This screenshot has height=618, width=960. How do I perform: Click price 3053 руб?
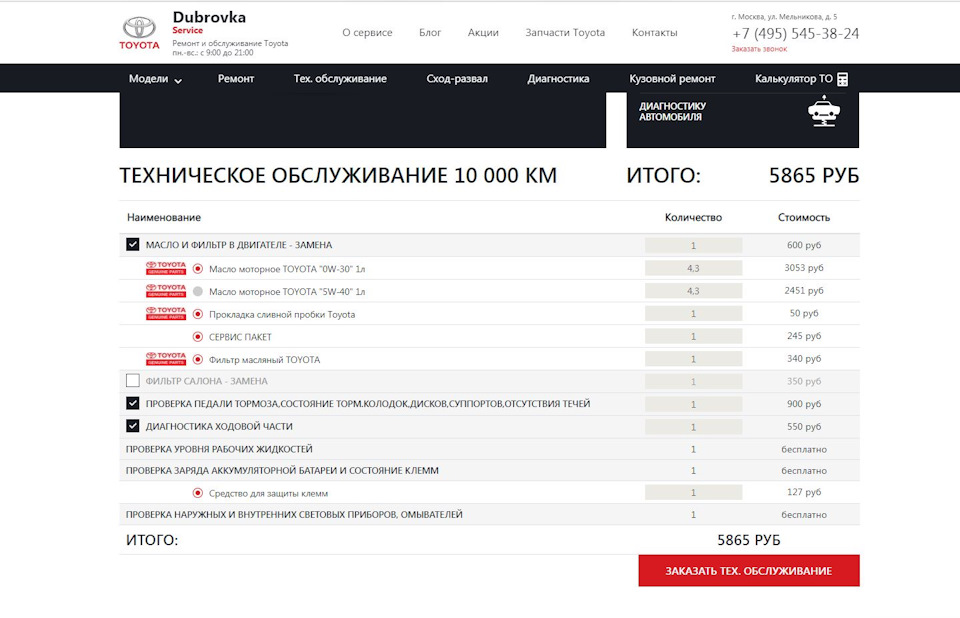coord(804,268)
